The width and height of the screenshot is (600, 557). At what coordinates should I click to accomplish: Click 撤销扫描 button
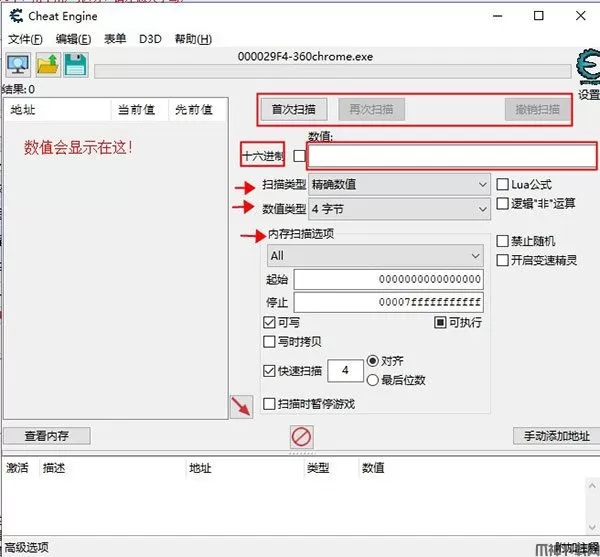pyautogui.click(x=537, y=109)
